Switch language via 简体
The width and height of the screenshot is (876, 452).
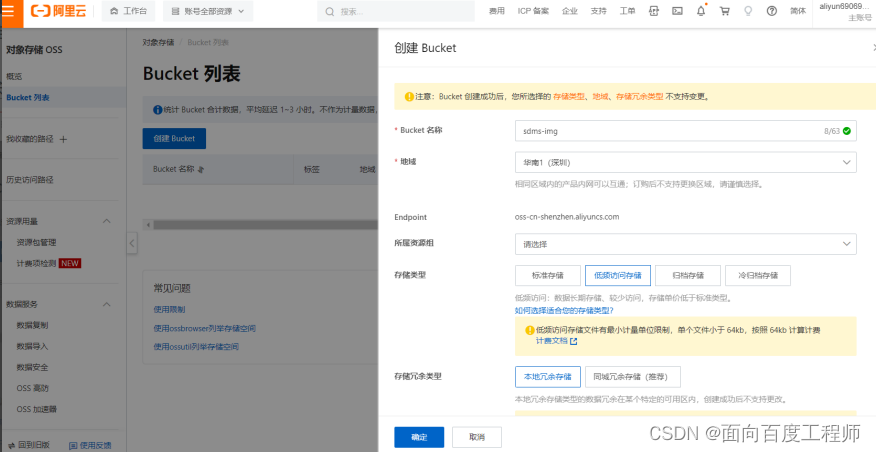798,11
